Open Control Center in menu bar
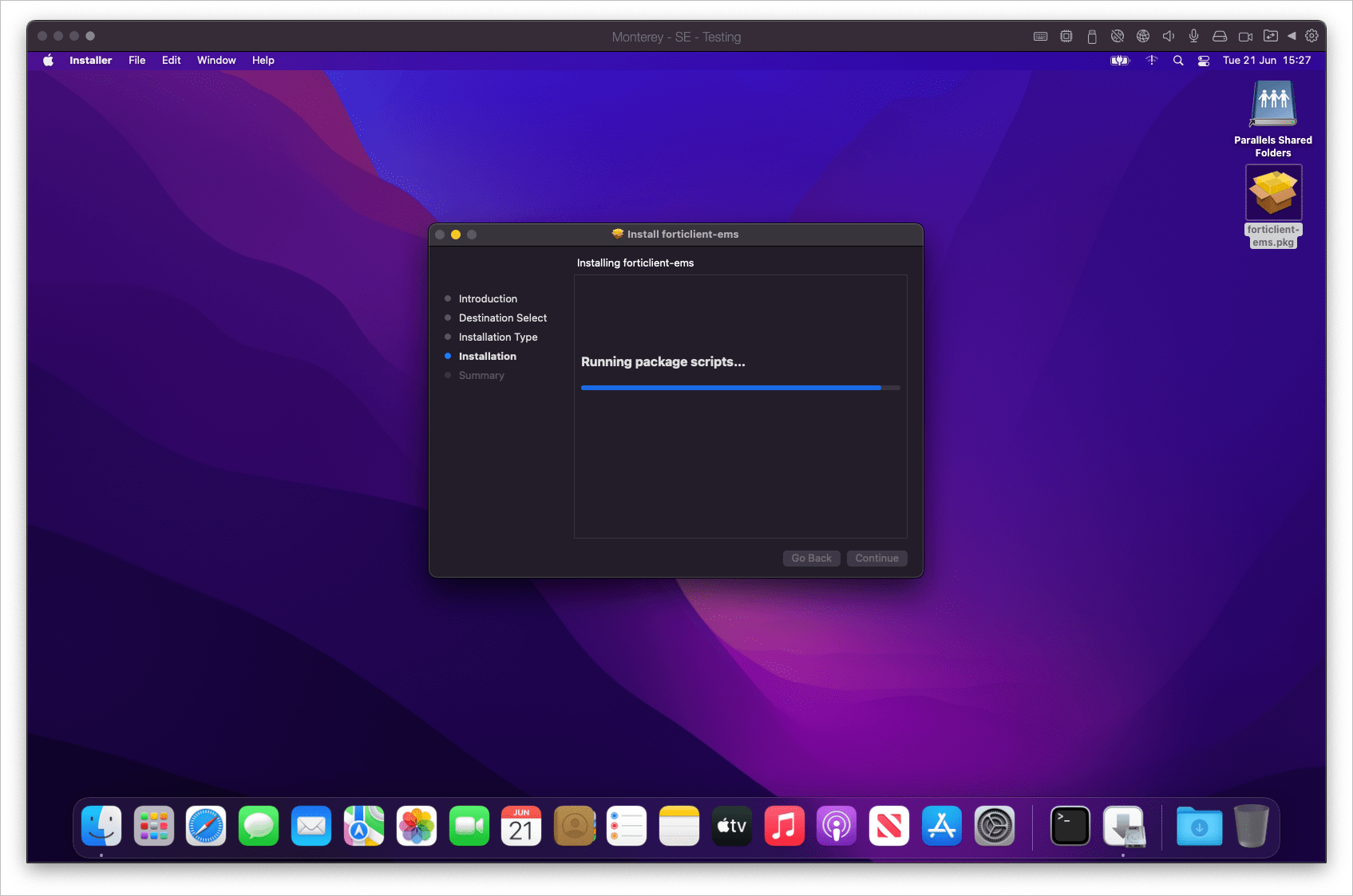1353x896 pixels. [x=1204, y=61]
